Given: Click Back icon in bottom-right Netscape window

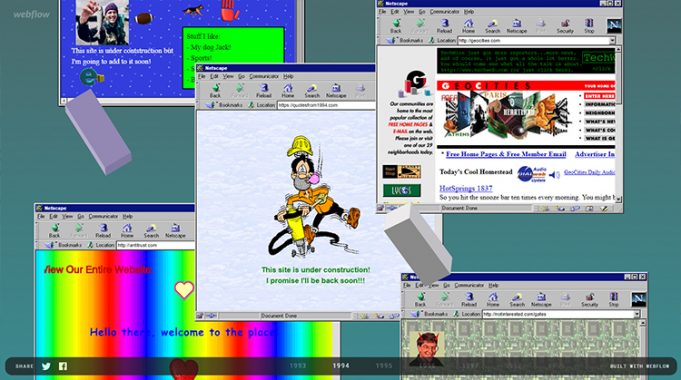Looking at the screenshot, I should point(420,300).
